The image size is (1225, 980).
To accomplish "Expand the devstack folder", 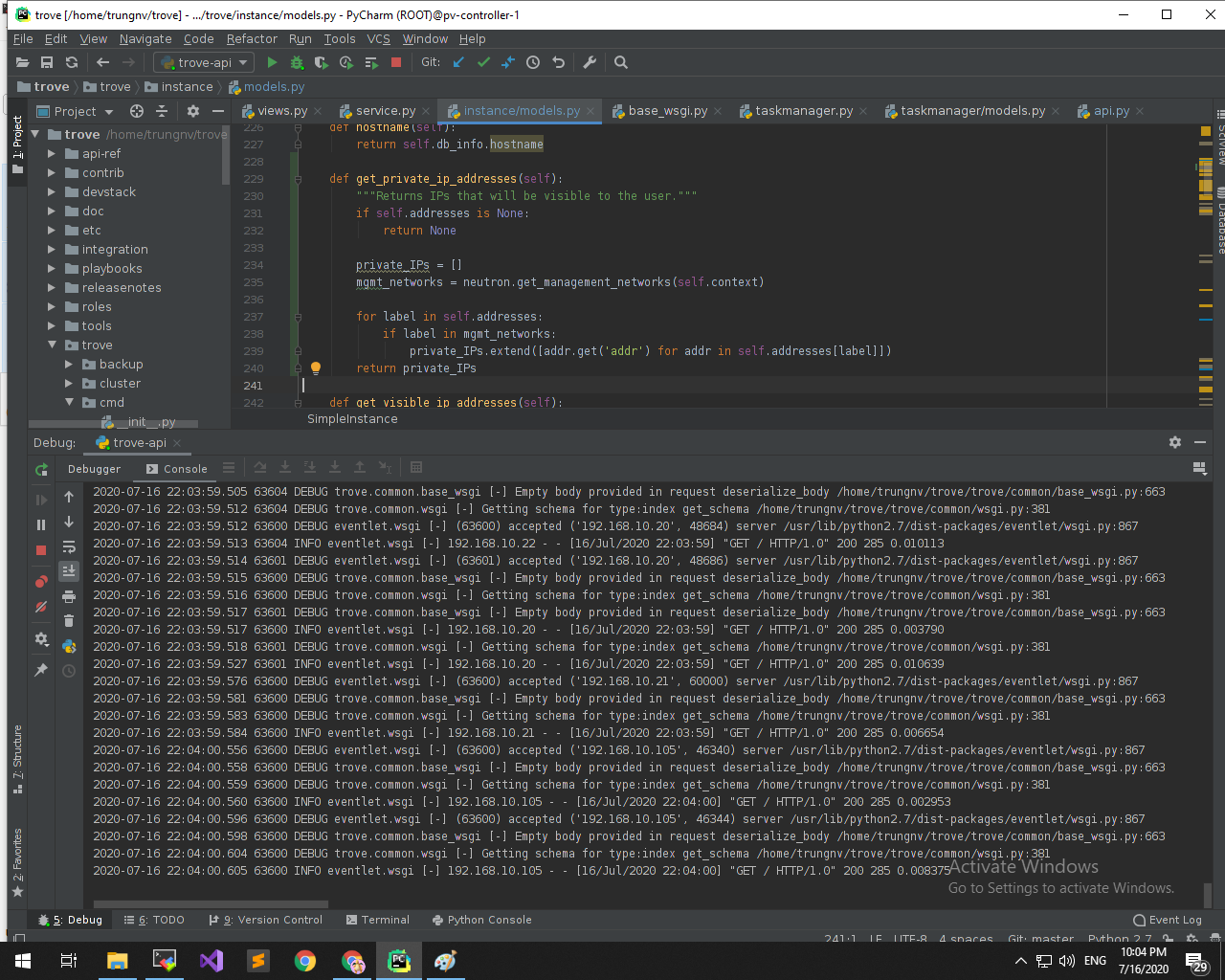I will (52, 191).
